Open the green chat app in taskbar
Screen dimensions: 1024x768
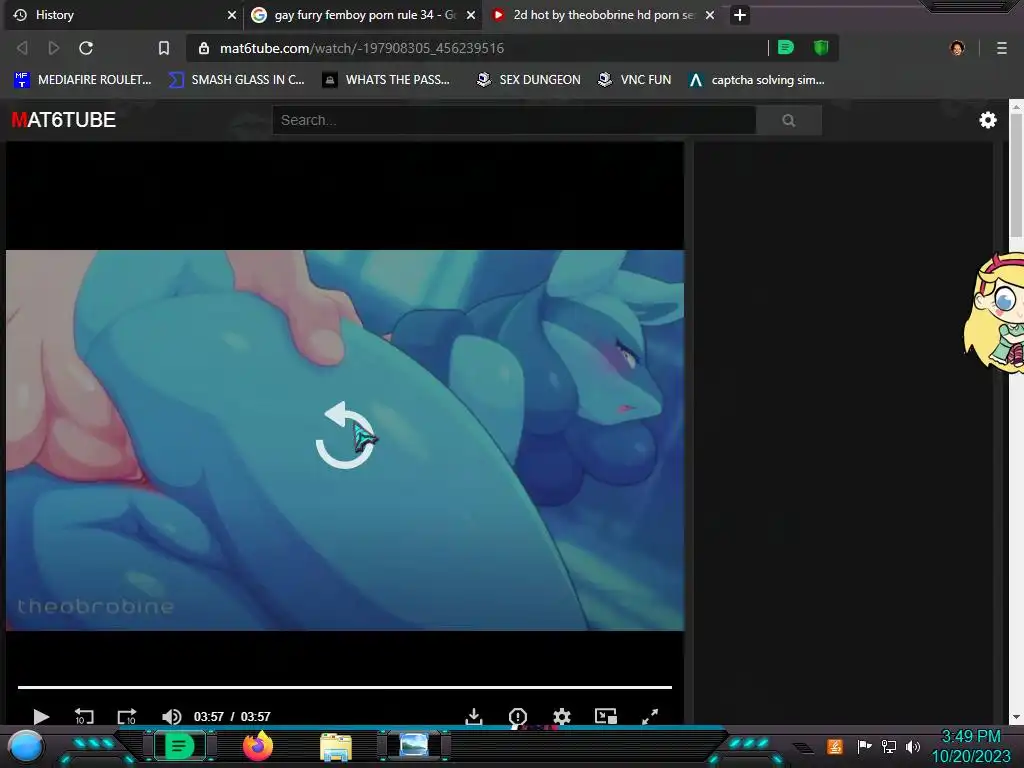click(x=178, y=746)
